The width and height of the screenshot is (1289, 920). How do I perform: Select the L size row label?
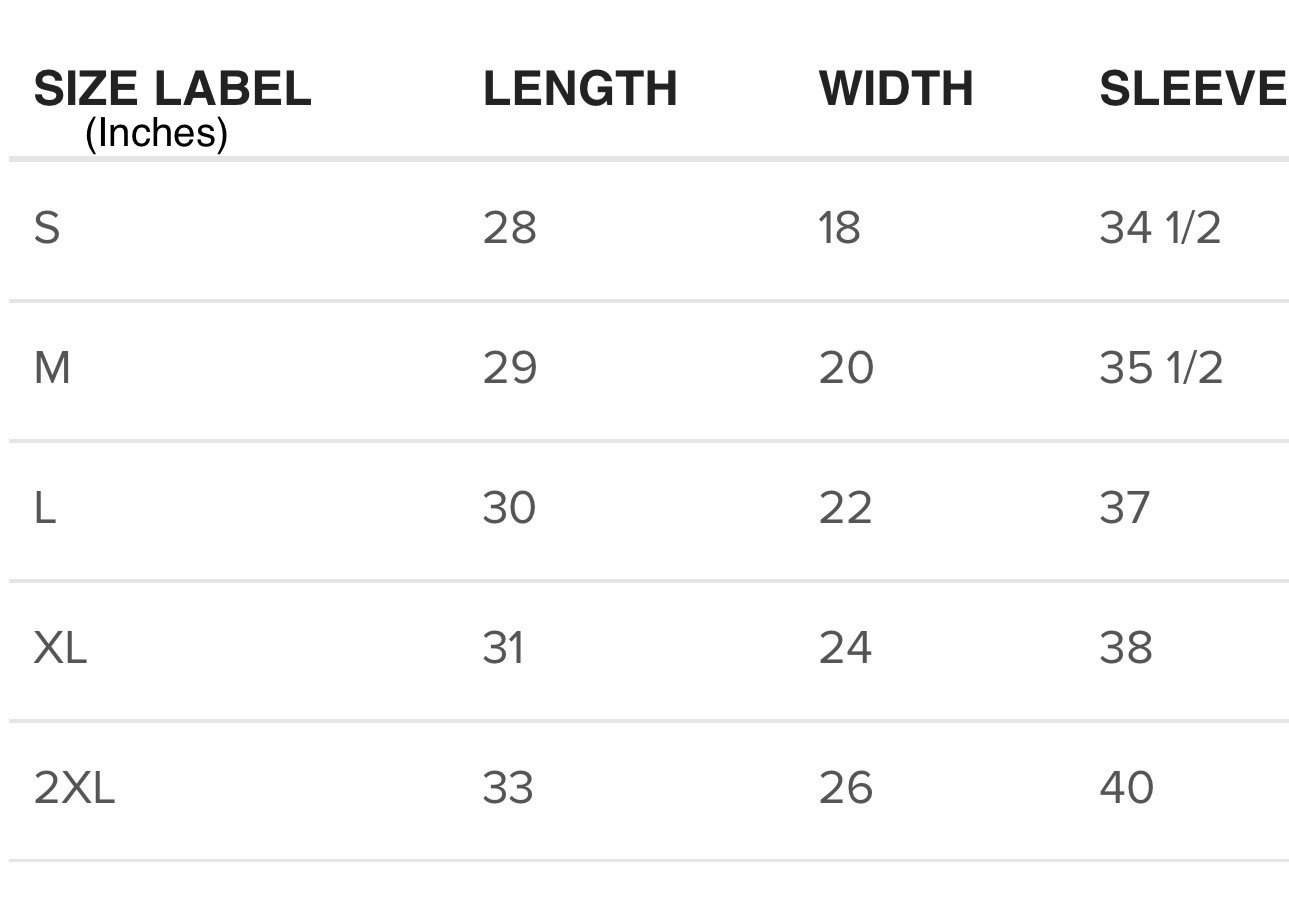(45, 508)
